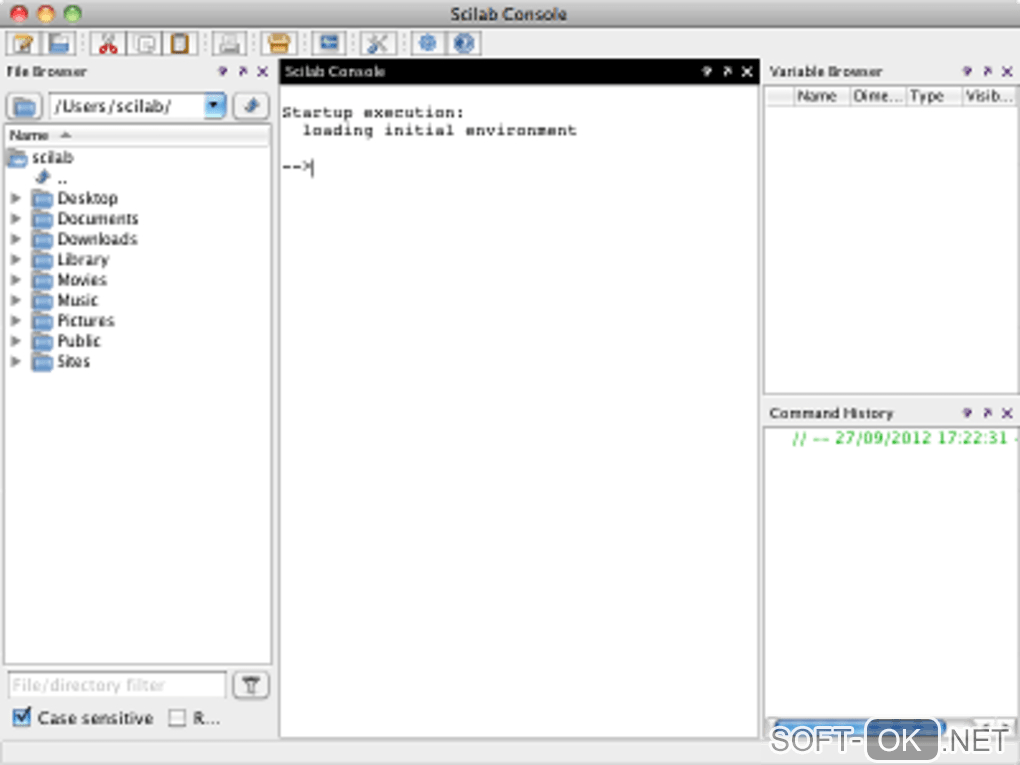Click the Type column header
The image size is (1020, 765).
(x=933, y=96)
